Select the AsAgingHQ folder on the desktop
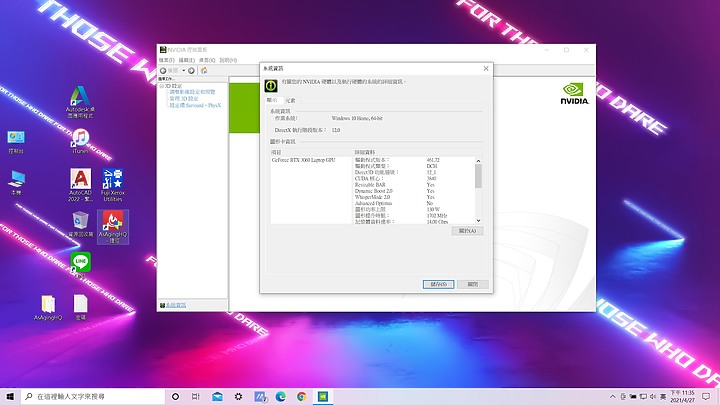The image size is (720, 405). (x=48, y=307)
